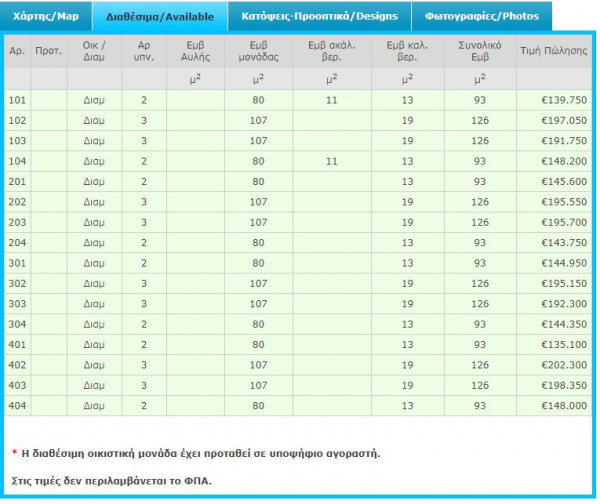
Task: Select apartment number 302 row
Action: coord(298,284)
